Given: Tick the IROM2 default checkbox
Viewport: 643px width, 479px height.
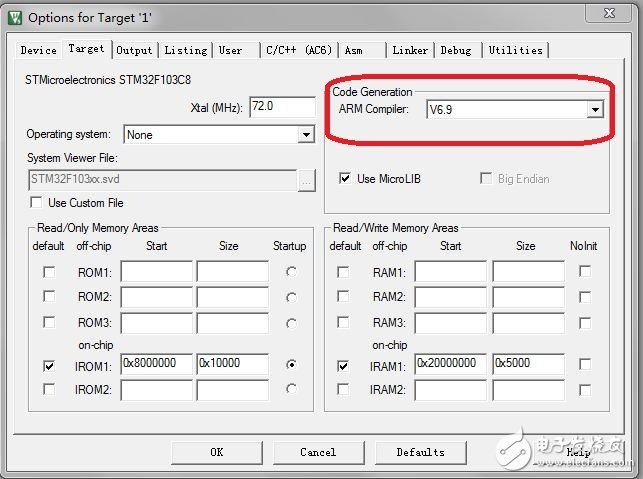Looking at the screenshot, I should click(49, 389).
